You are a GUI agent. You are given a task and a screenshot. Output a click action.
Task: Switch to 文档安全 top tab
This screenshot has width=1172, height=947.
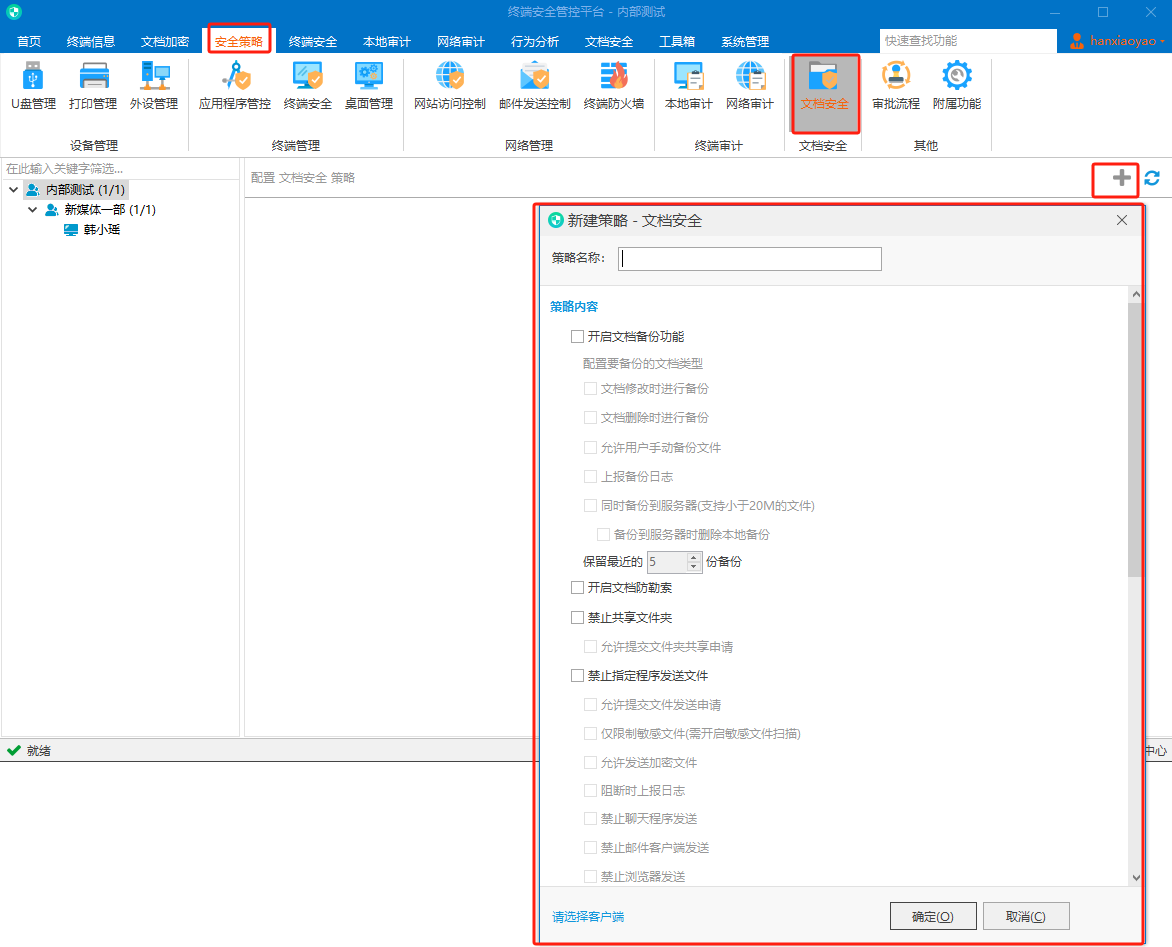pos(608,42)
